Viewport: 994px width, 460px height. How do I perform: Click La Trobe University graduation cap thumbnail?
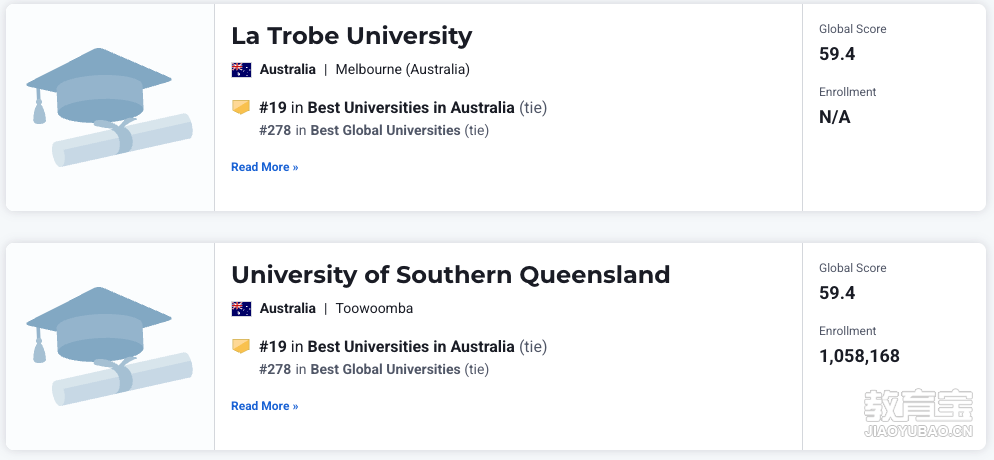point(110,107)
